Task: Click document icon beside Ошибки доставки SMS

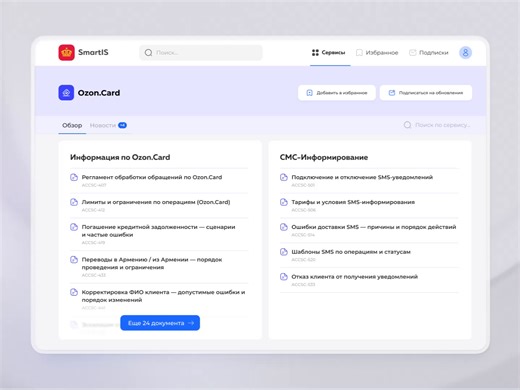Action: click(x=284, y=227)
